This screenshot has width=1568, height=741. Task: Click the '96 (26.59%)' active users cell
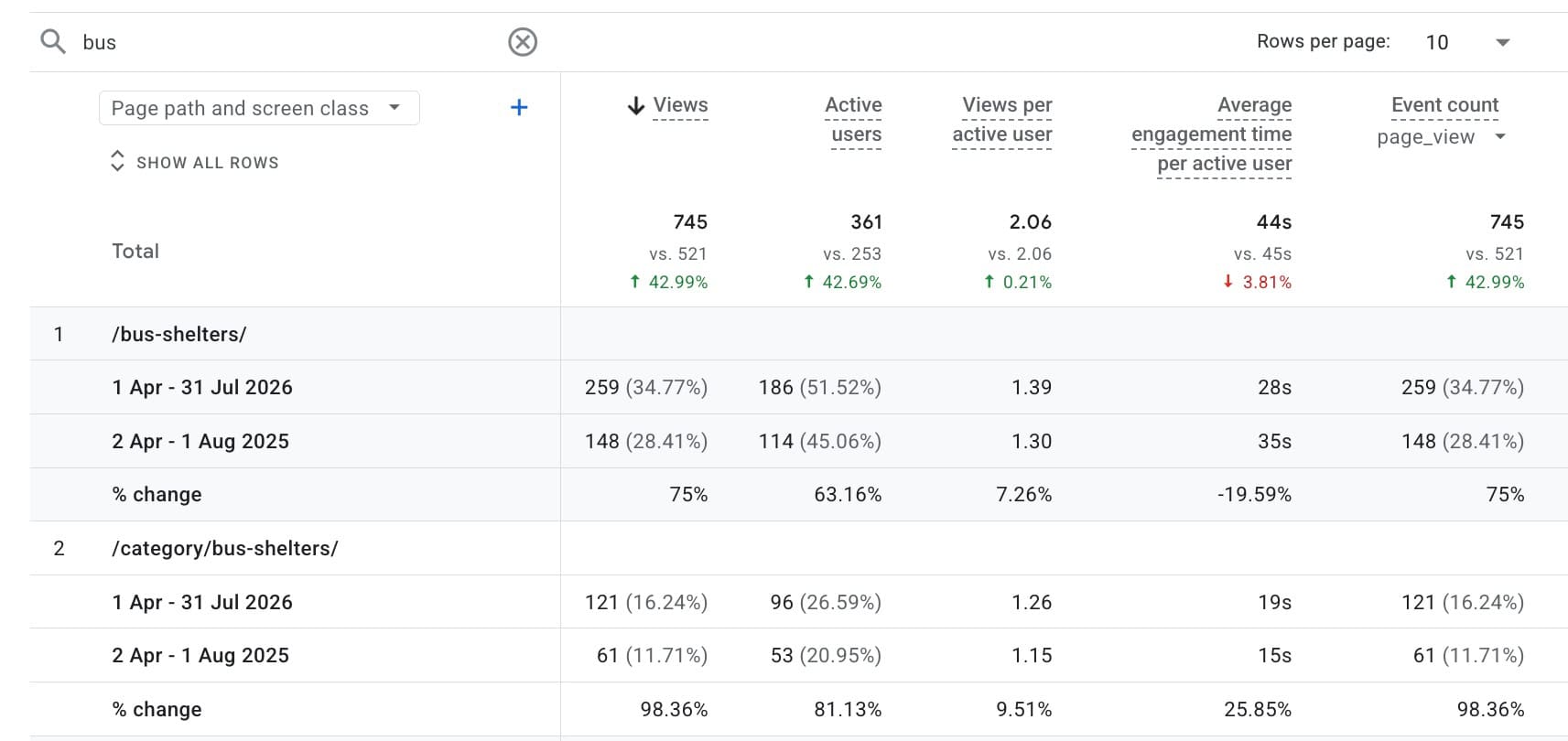(826, 602)
